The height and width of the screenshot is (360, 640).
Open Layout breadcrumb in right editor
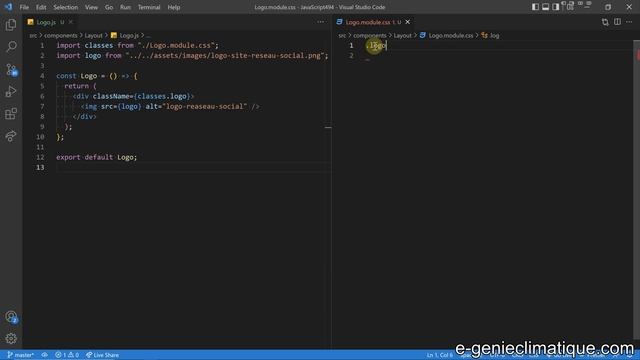[x=402, y=36]
